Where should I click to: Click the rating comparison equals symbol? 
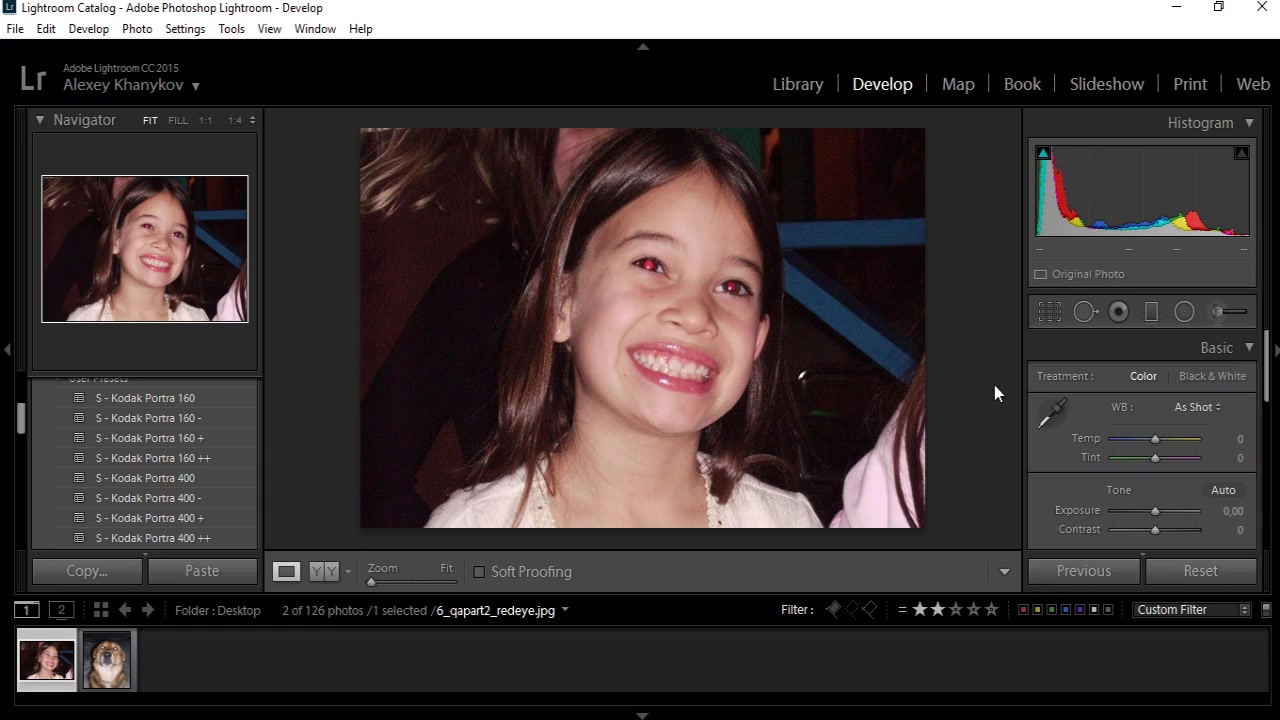[x=902, y=610]
